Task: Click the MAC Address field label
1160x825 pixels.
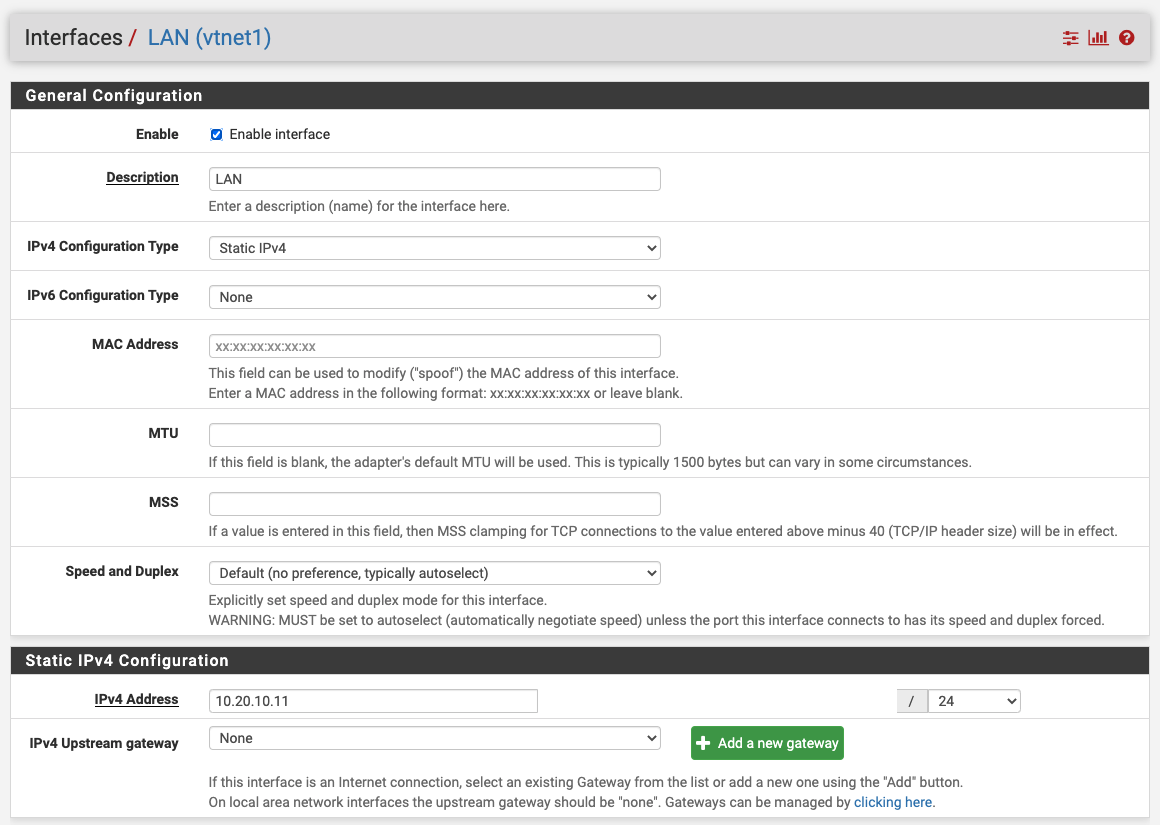Action: point(135,344)
